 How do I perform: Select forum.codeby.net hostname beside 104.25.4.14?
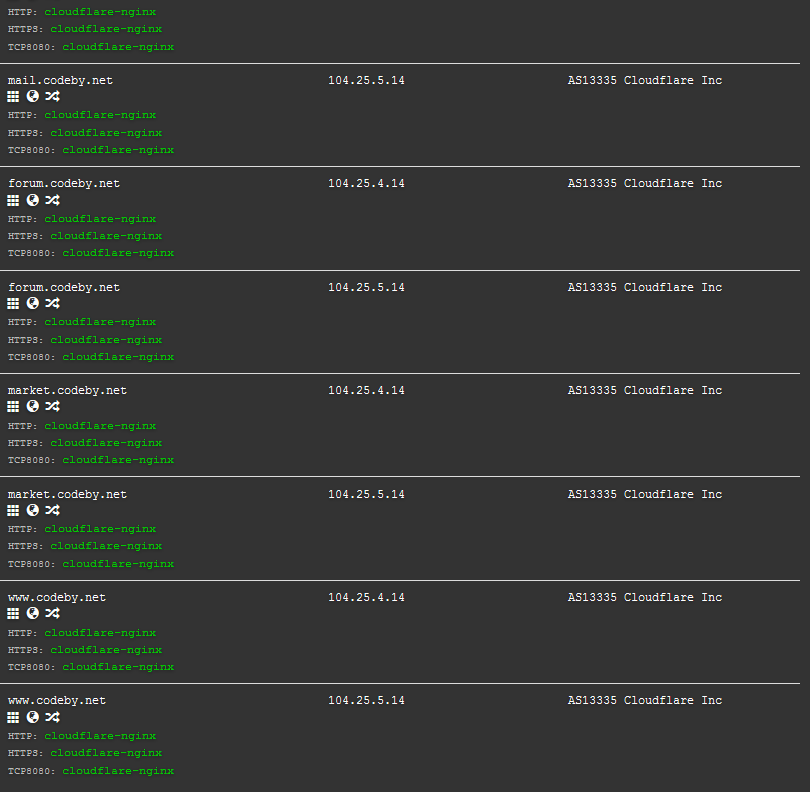click(x=64, y=183)
